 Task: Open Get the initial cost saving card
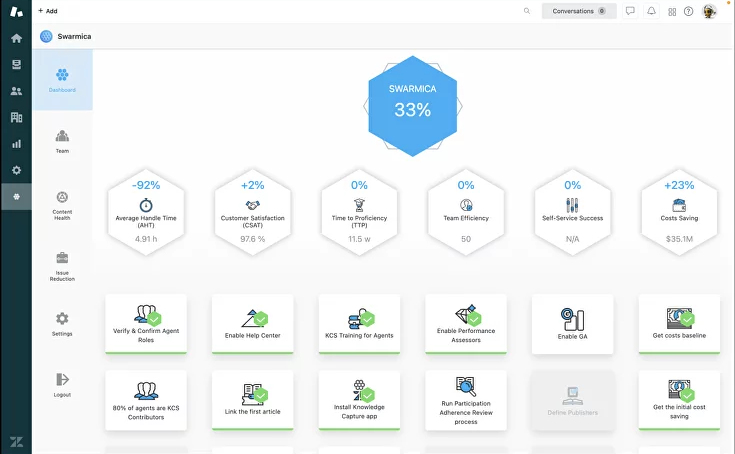(x=679, y=400)
